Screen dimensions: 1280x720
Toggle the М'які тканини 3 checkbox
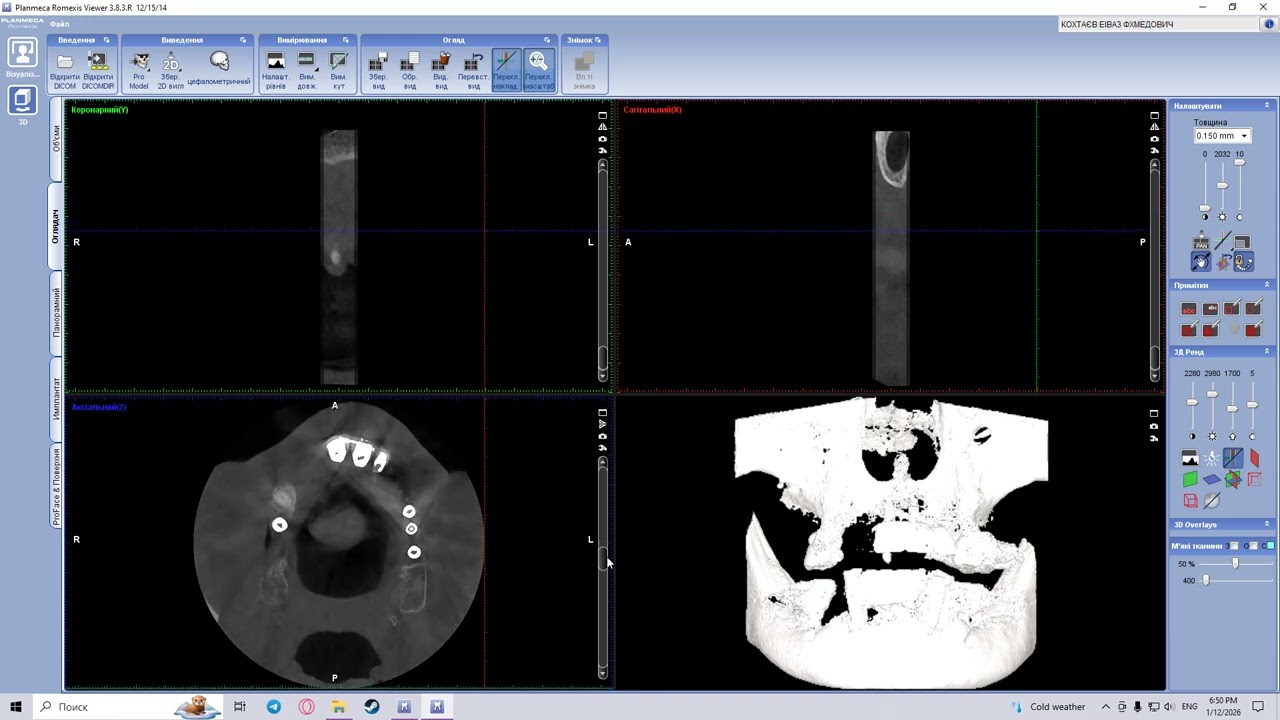(1235, 546)
